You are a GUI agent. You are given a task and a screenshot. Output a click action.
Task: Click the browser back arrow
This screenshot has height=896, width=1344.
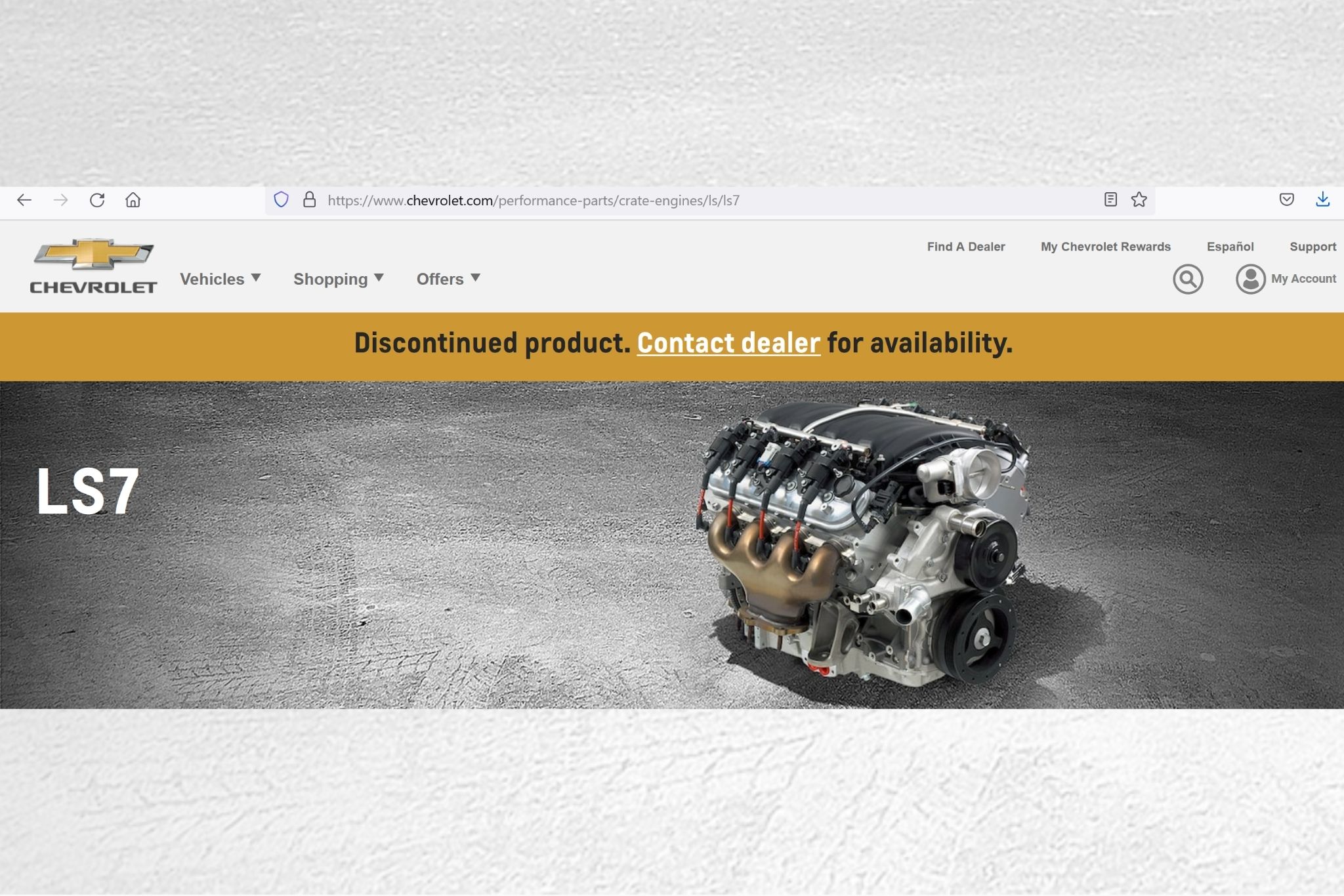click(x=24, y=200)
